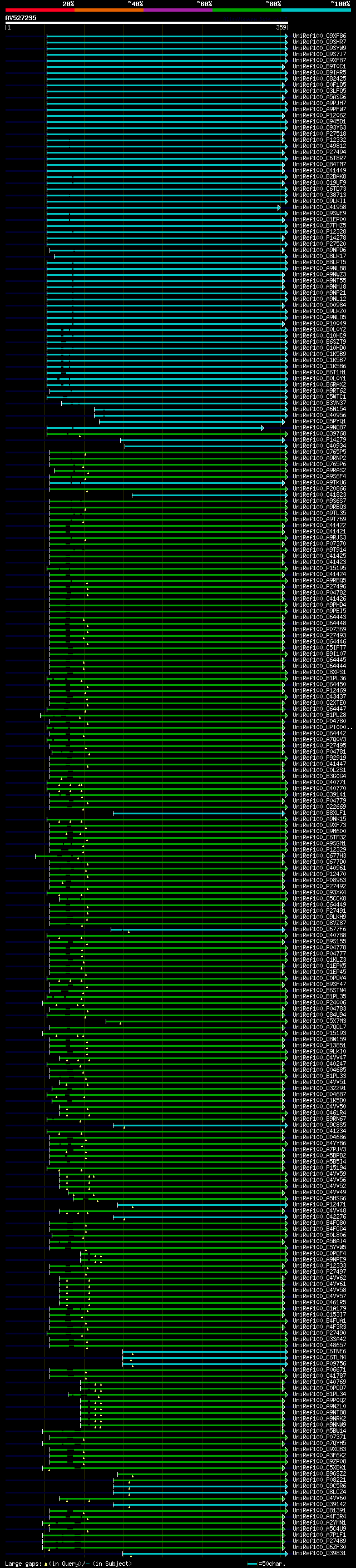This screenshot has width=356, height=1568.
Task: Click the UniRef100_P14279 text
Action: 319,440
